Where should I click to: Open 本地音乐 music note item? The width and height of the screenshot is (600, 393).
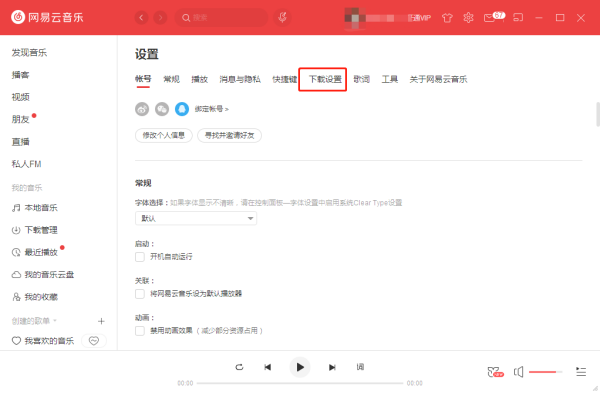(35, 208)
